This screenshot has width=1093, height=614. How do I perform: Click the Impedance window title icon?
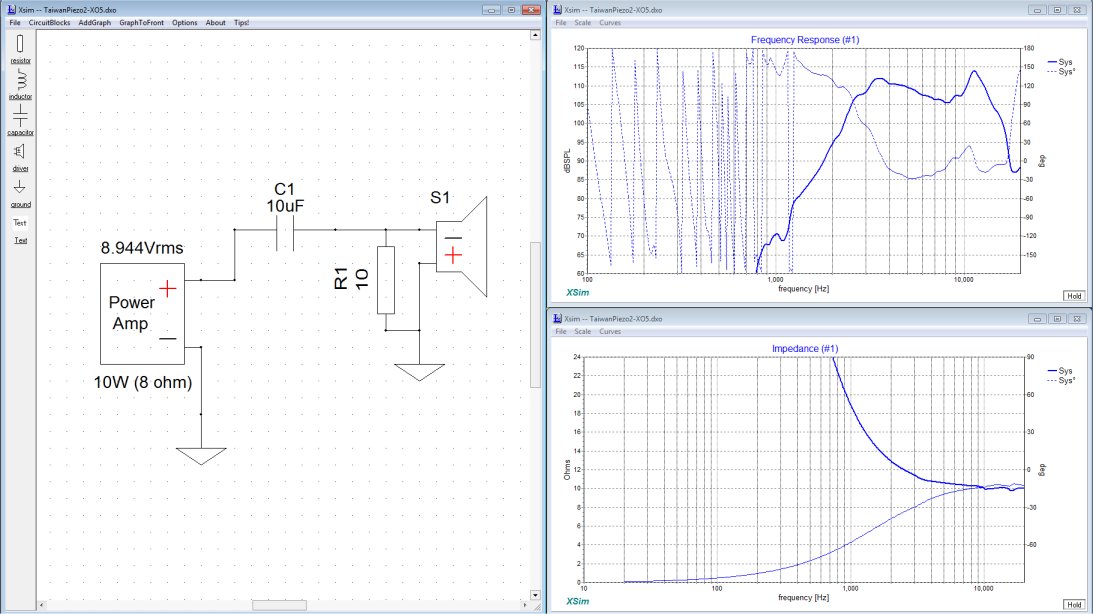click(557, 318)
